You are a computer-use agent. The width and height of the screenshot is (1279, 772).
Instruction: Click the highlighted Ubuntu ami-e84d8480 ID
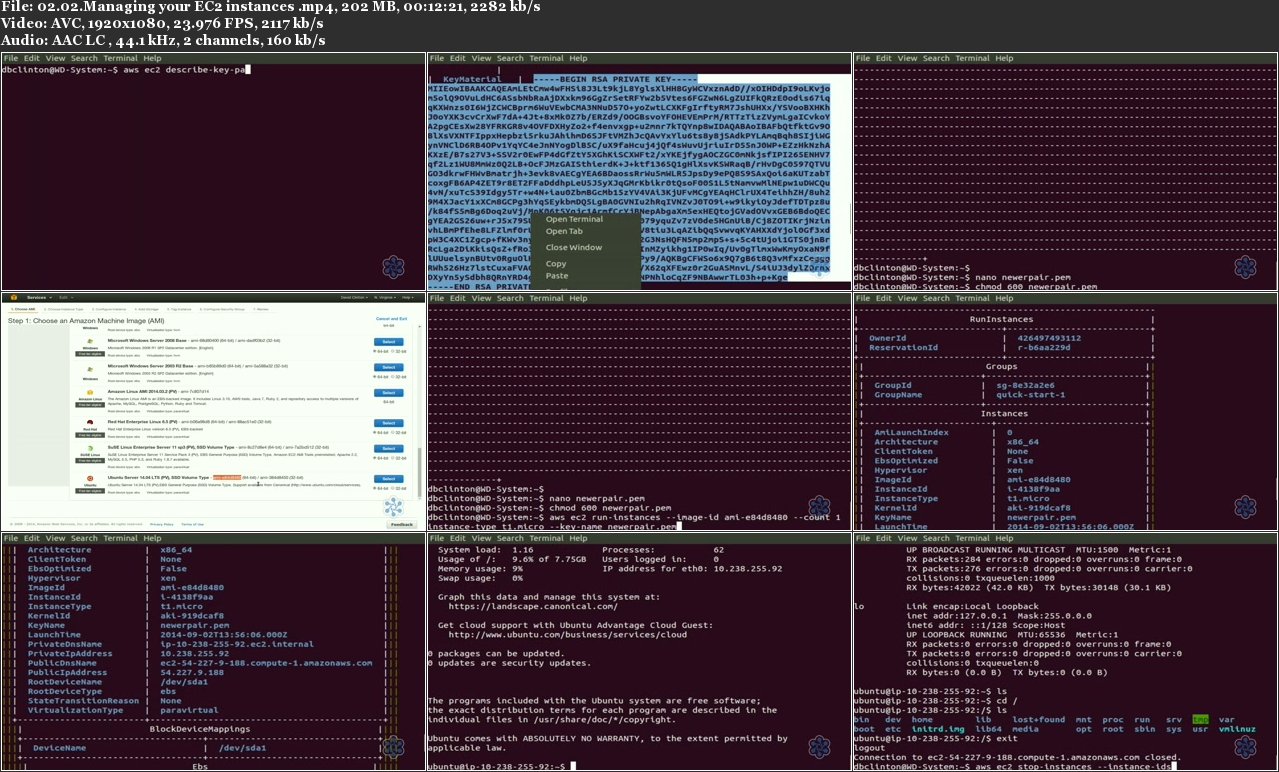point(227,477)
